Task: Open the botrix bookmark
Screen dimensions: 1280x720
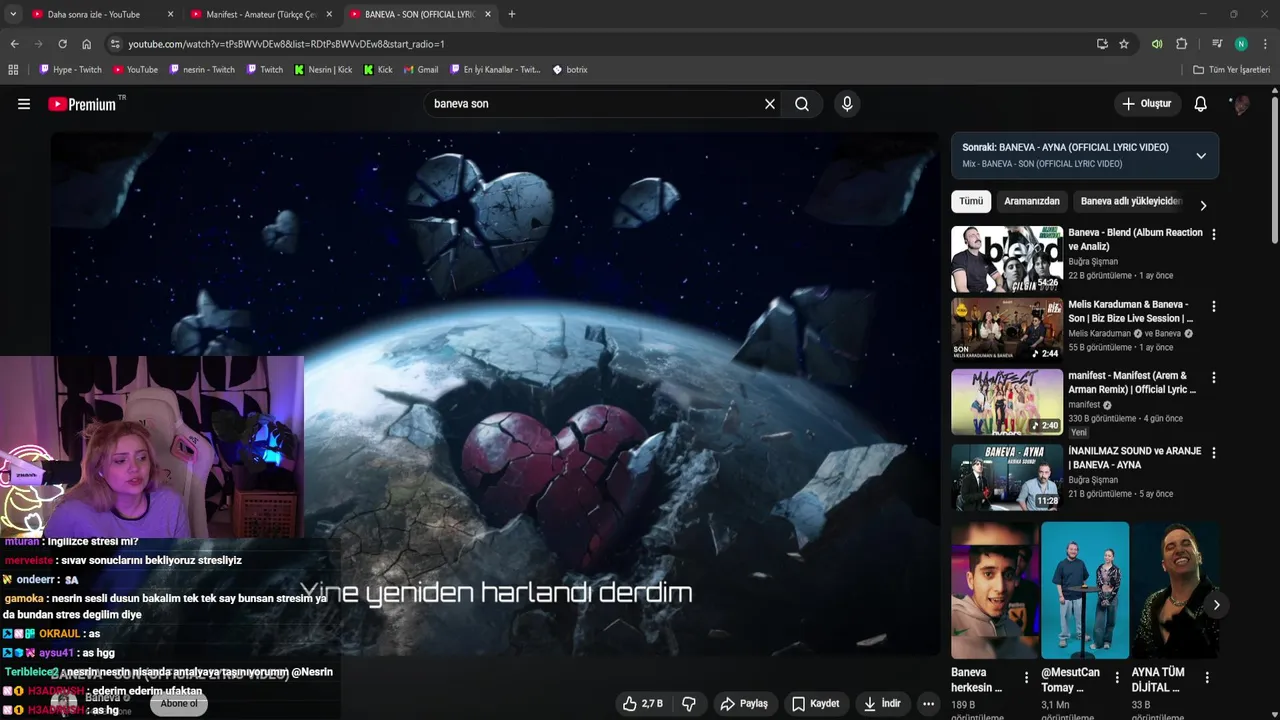Action: tap(568, 70)
